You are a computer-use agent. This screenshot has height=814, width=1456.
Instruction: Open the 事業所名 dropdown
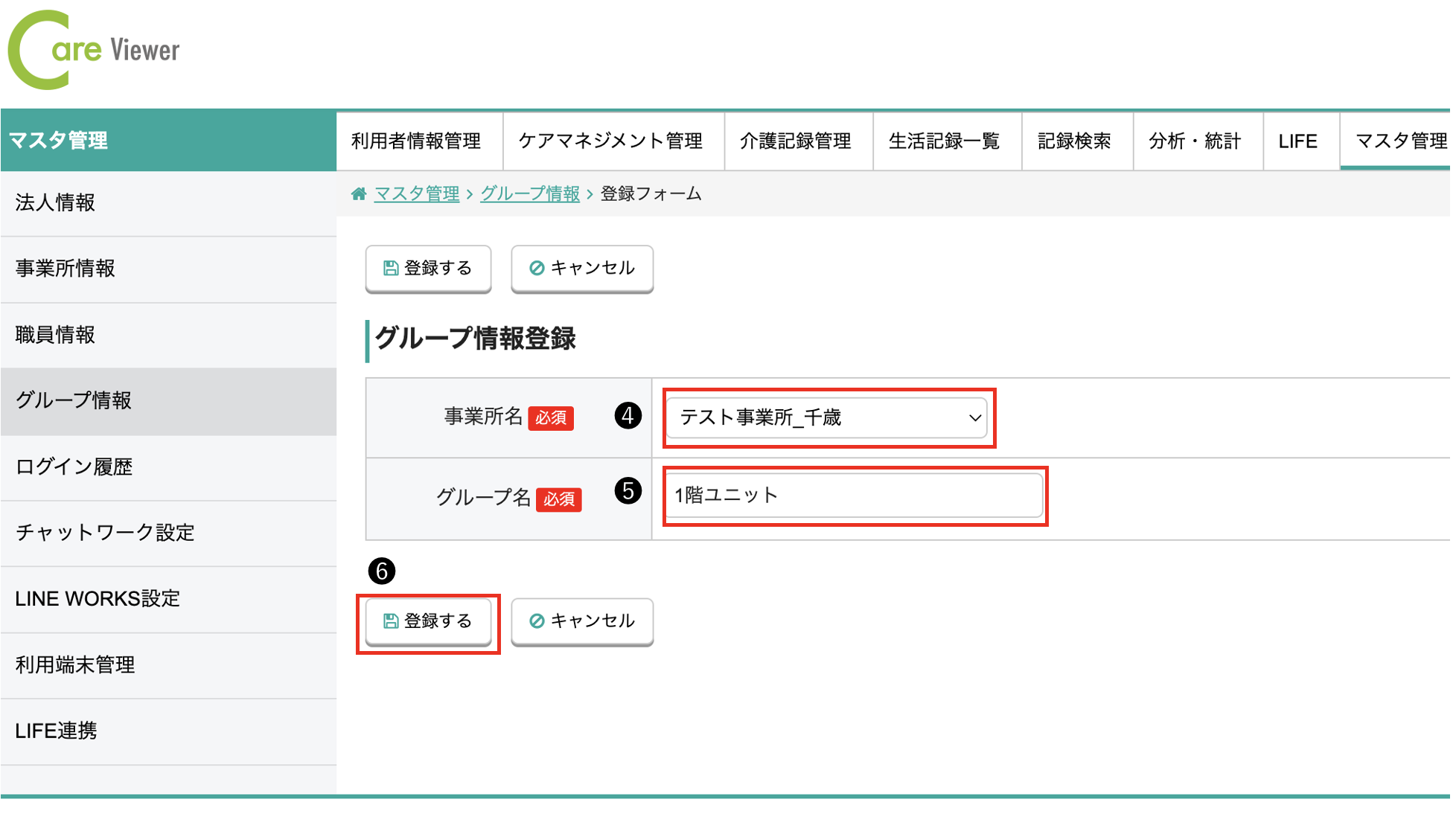(x=826, y=417)
